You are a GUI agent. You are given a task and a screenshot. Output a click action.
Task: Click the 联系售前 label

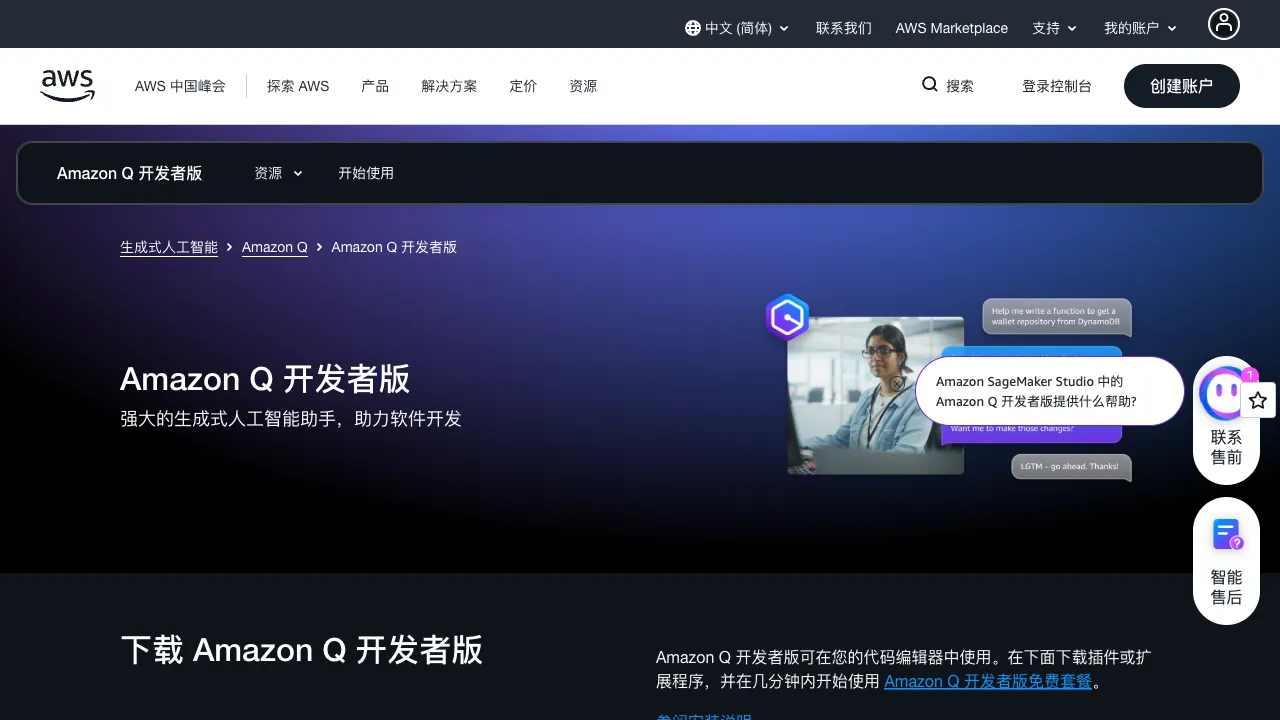coord(1226,447)
